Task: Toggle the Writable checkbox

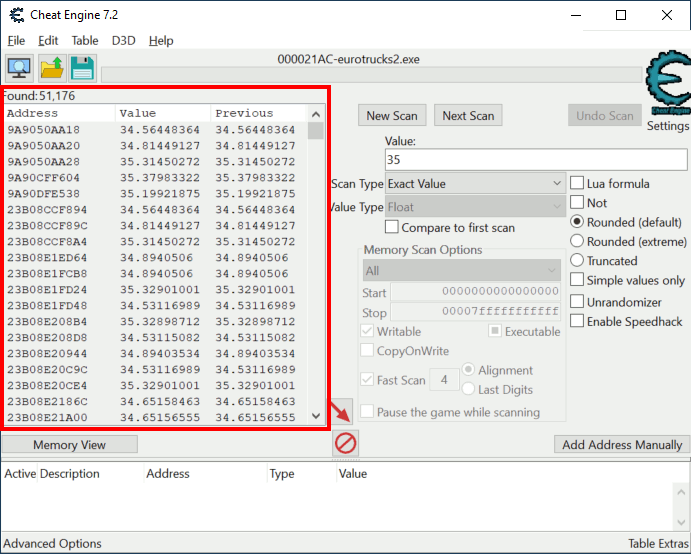Action: click(367, 331)
